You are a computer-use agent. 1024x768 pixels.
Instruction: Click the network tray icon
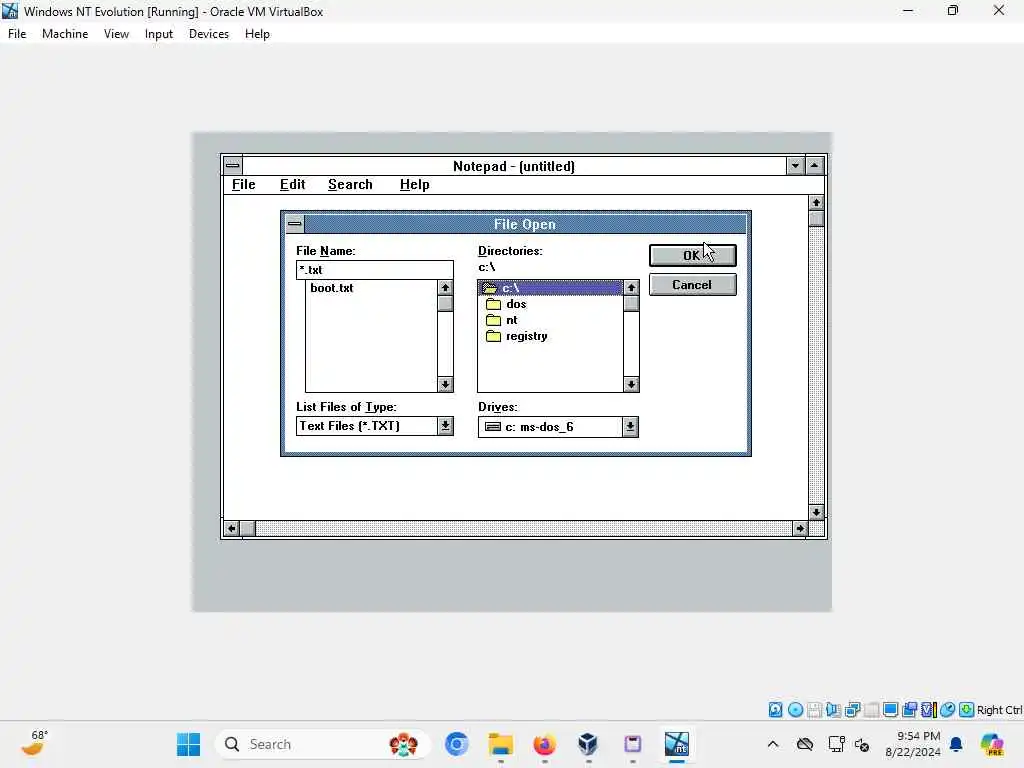click(836, 744)
